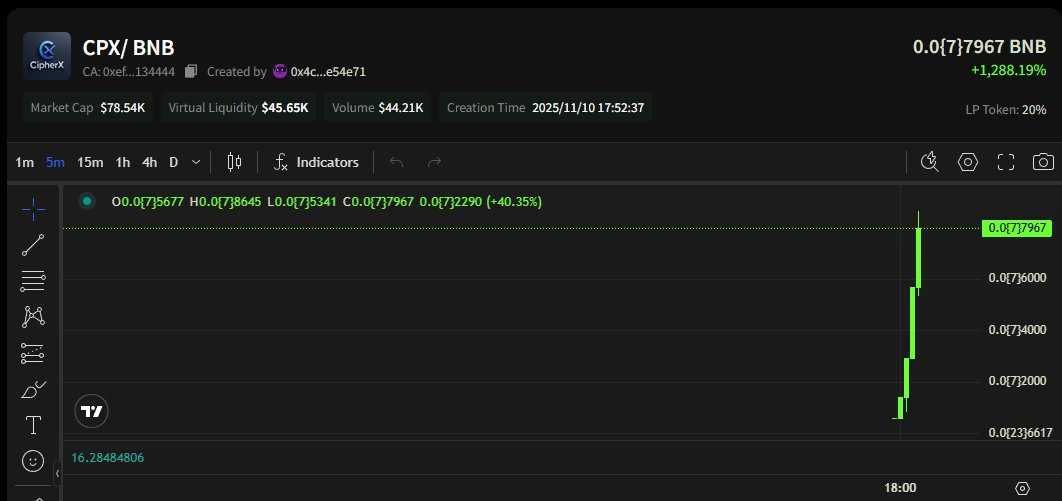This screenshot has width=1062, height=501.
Task: Open the Fibonacci retracement tools
Action: click(x=33, y=281)
